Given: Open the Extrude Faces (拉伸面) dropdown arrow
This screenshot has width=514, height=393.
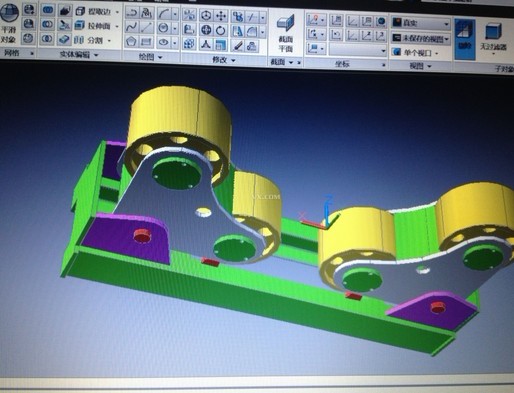Looking at the screenshot, I should tap(117, 26).
